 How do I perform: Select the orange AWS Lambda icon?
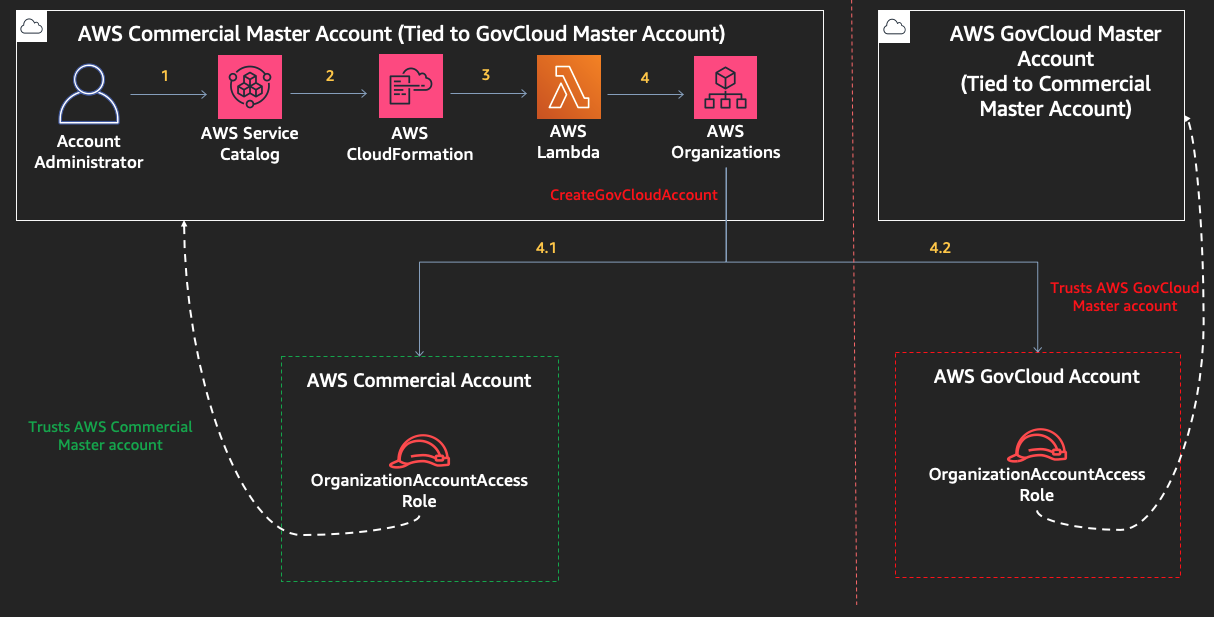(x=568, y=88)
